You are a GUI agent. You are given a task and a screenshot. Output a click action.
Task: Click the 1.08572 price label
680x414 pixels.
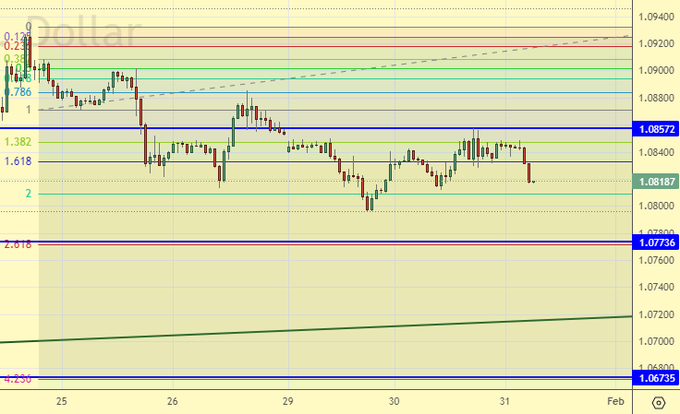point(656,129)
